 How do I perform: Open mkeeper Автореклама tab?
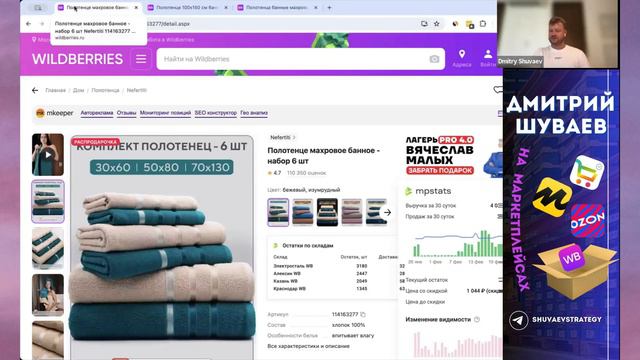click(x=97, y=113)
